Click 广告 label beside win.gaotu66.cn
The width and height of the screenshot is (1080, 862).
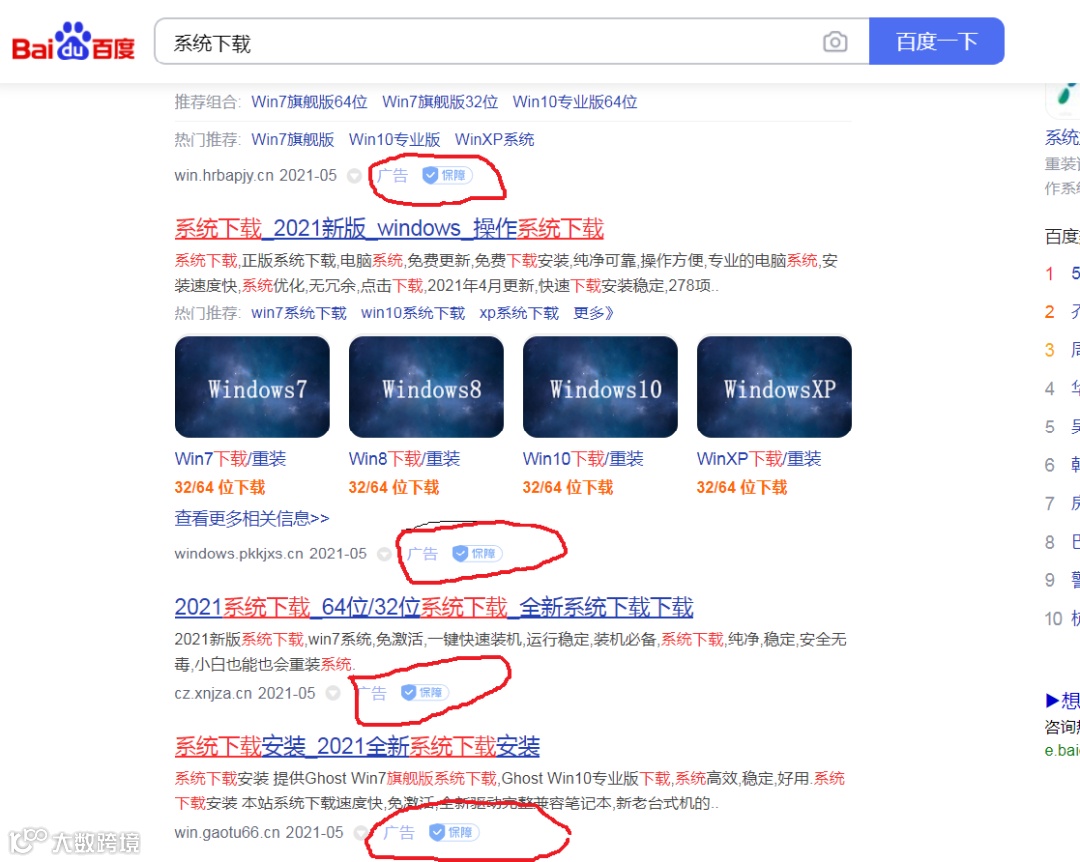pos(399,832)
